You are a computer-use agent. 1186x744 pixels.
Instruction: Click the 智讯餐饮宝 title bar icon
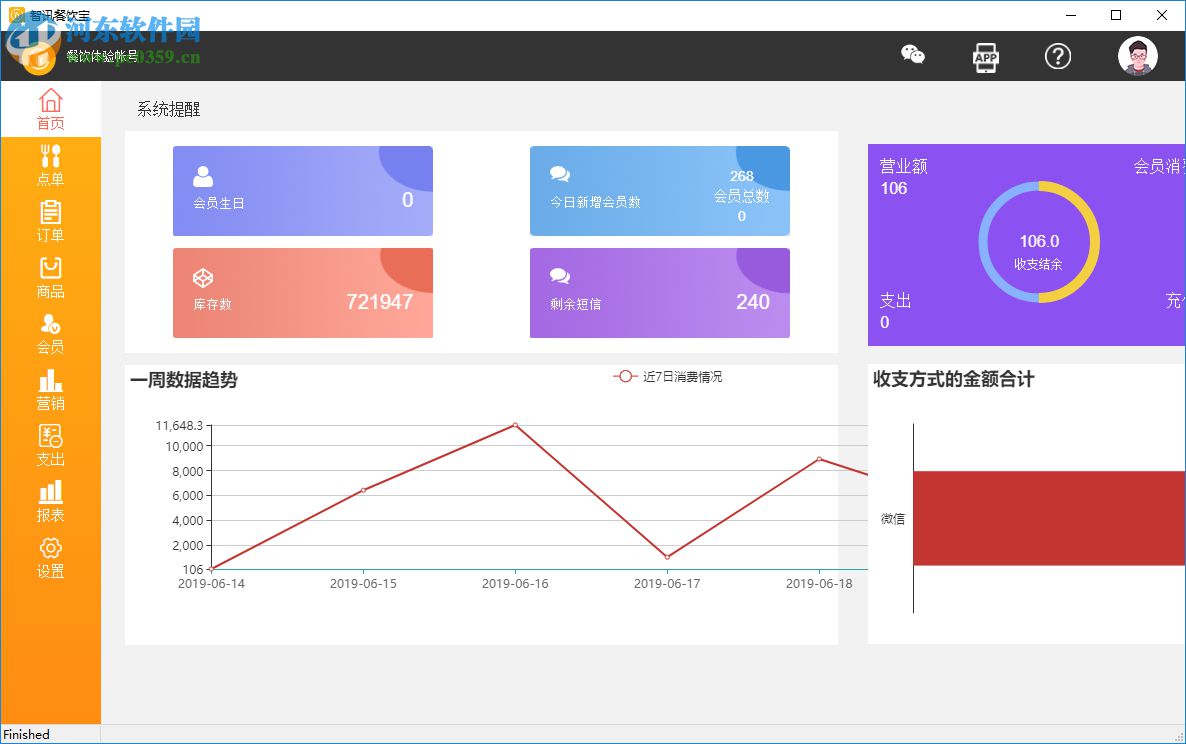pyautogui.click(x=16, y=14)
